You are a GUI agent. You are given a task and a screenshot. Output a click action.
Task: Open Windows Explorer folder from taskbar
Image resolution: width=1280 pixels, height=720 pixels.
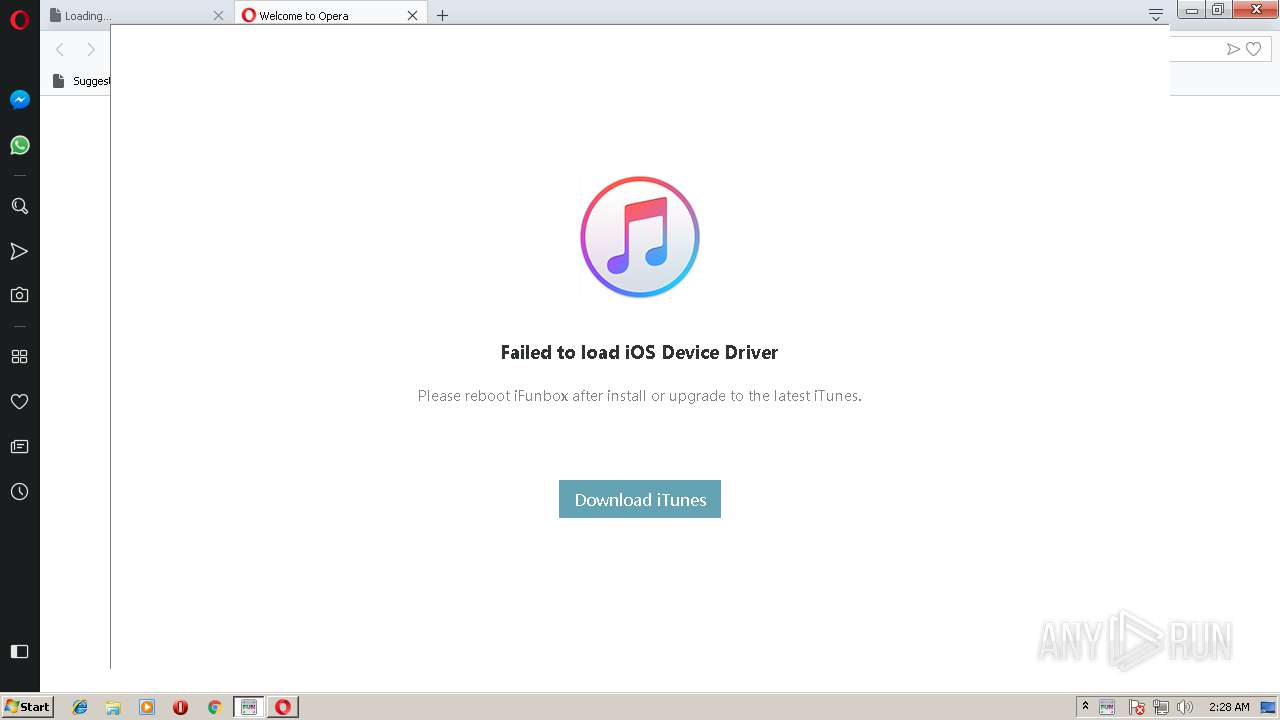[x=113, y=707]
